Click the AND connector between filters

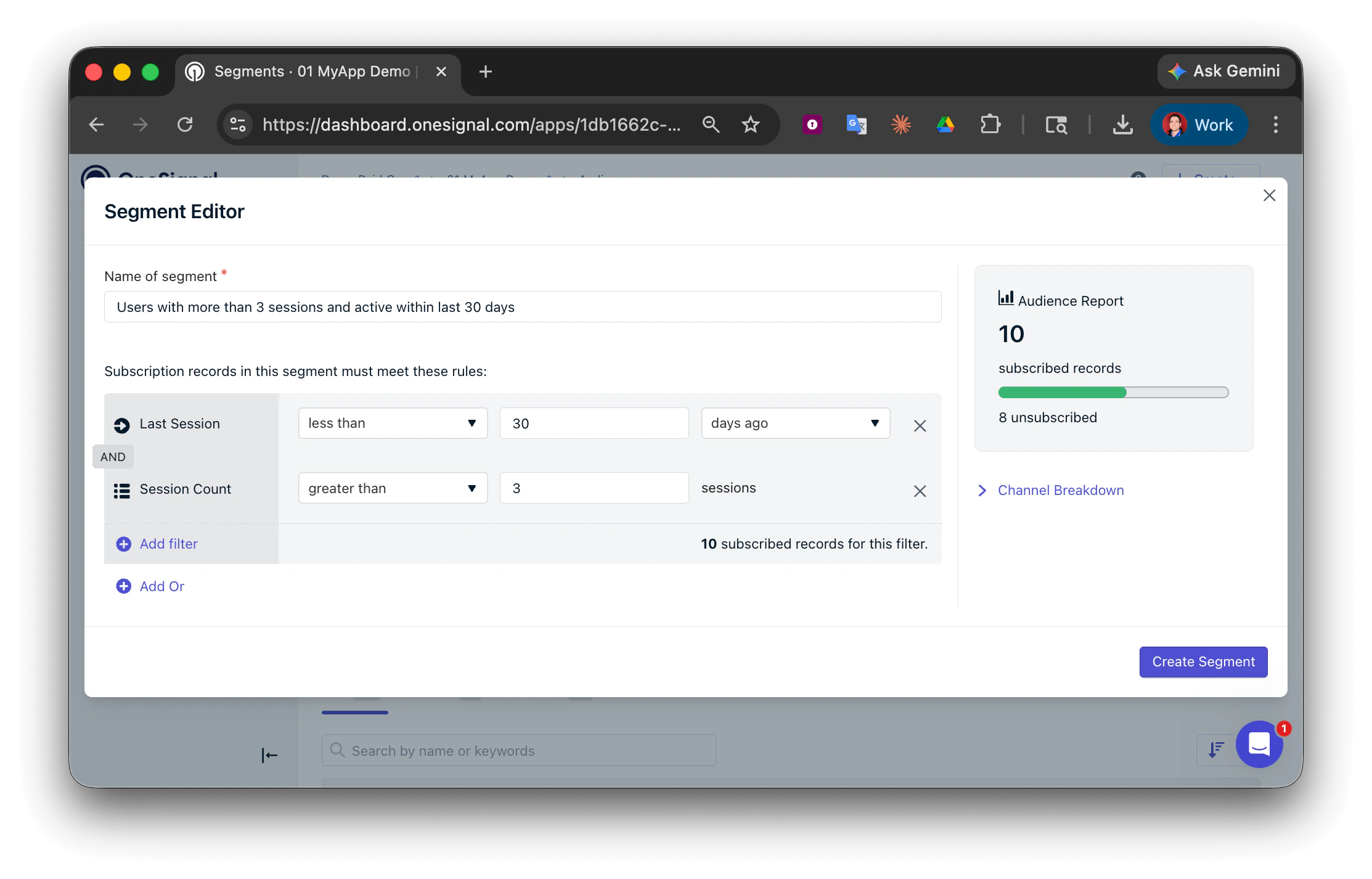click(113, 457)
